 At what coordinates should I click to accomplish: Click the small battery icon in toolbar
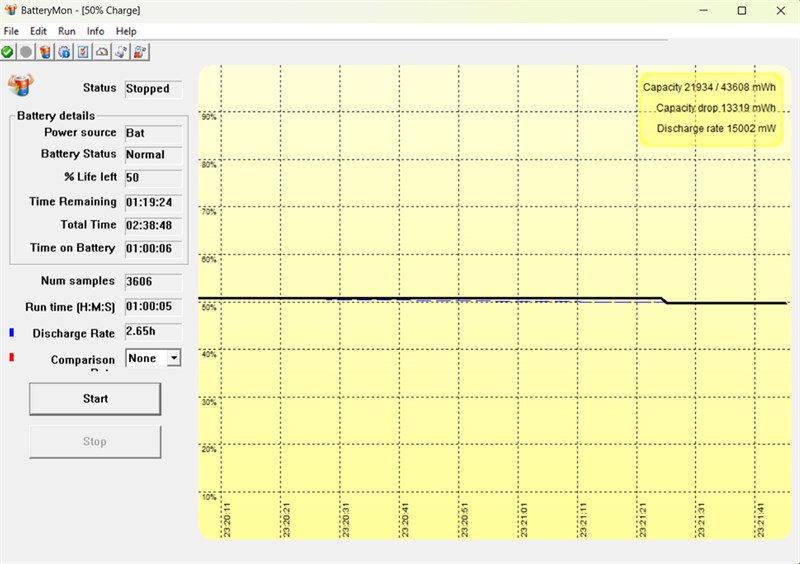[45, 51]
